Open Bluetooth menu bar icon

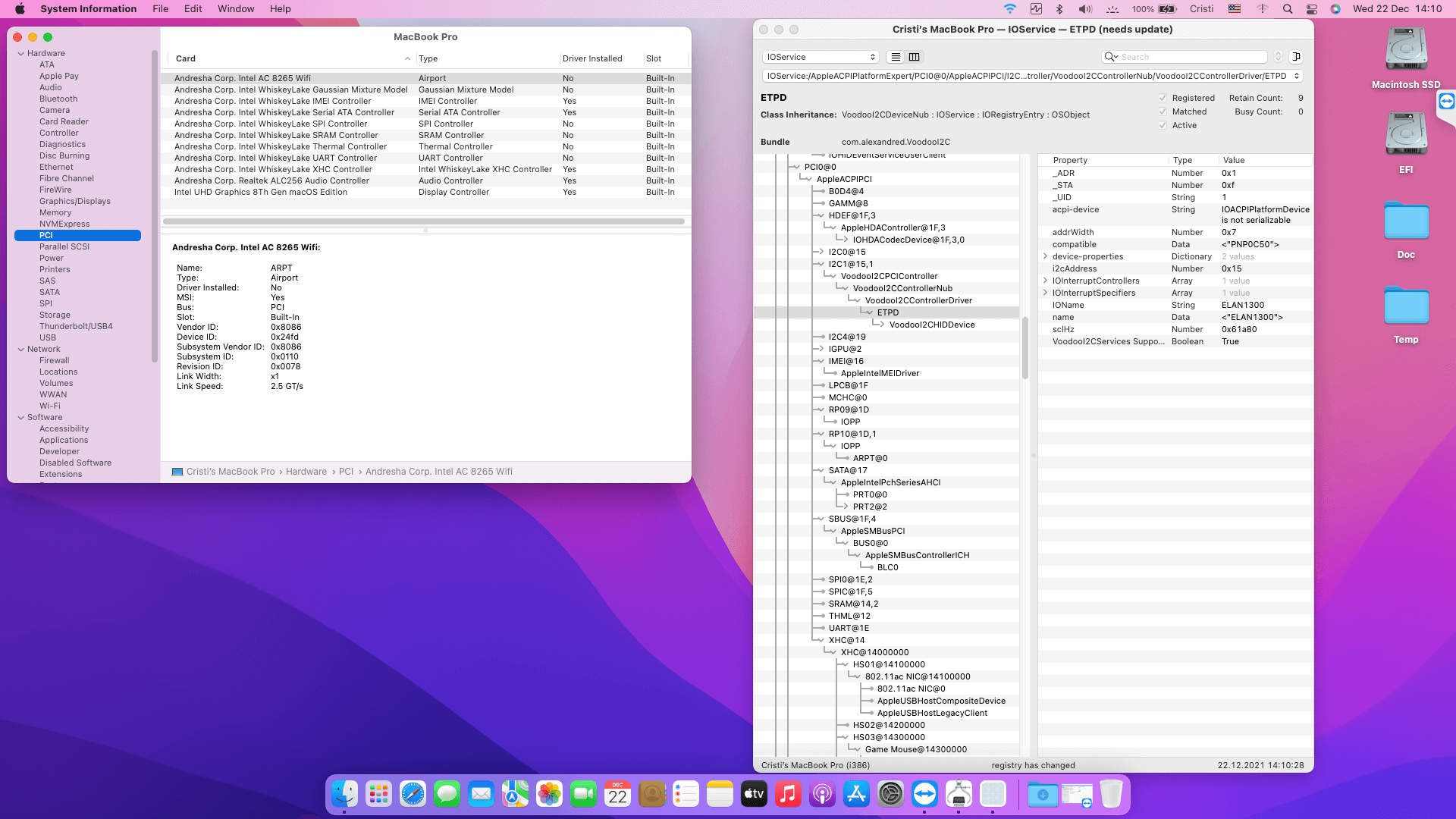pos(1059,9)
